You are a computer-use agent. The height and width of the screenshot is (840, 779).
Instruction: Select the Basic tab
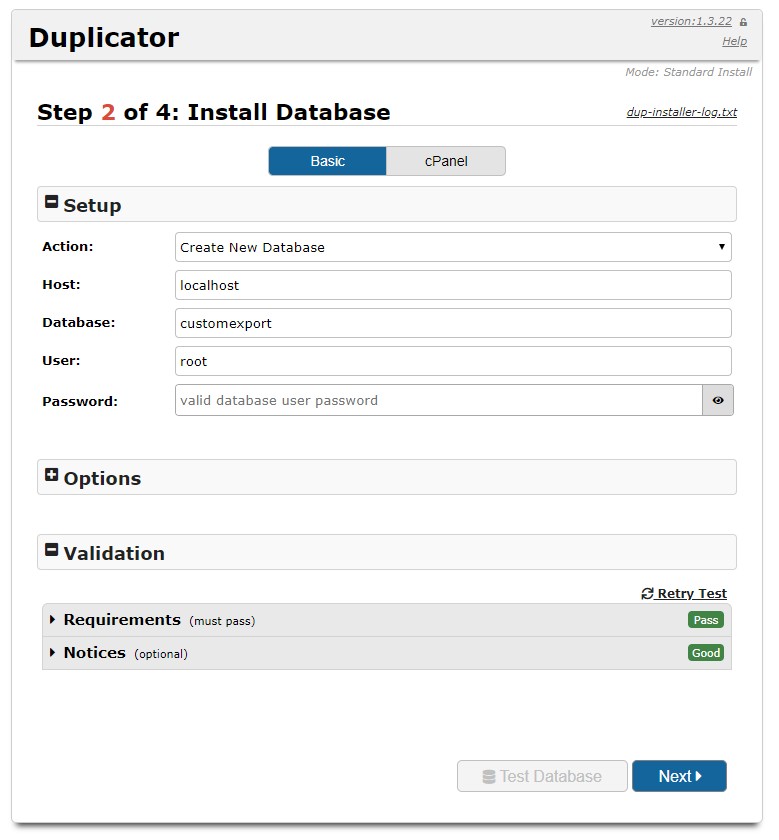coord(327,161)
